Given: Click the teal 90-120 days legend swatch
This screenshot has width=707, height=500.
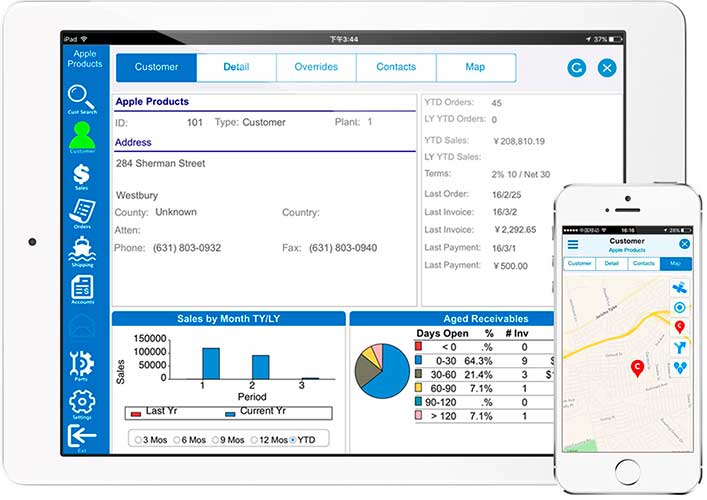Looking at the screenshot, I should coord(418,401).
